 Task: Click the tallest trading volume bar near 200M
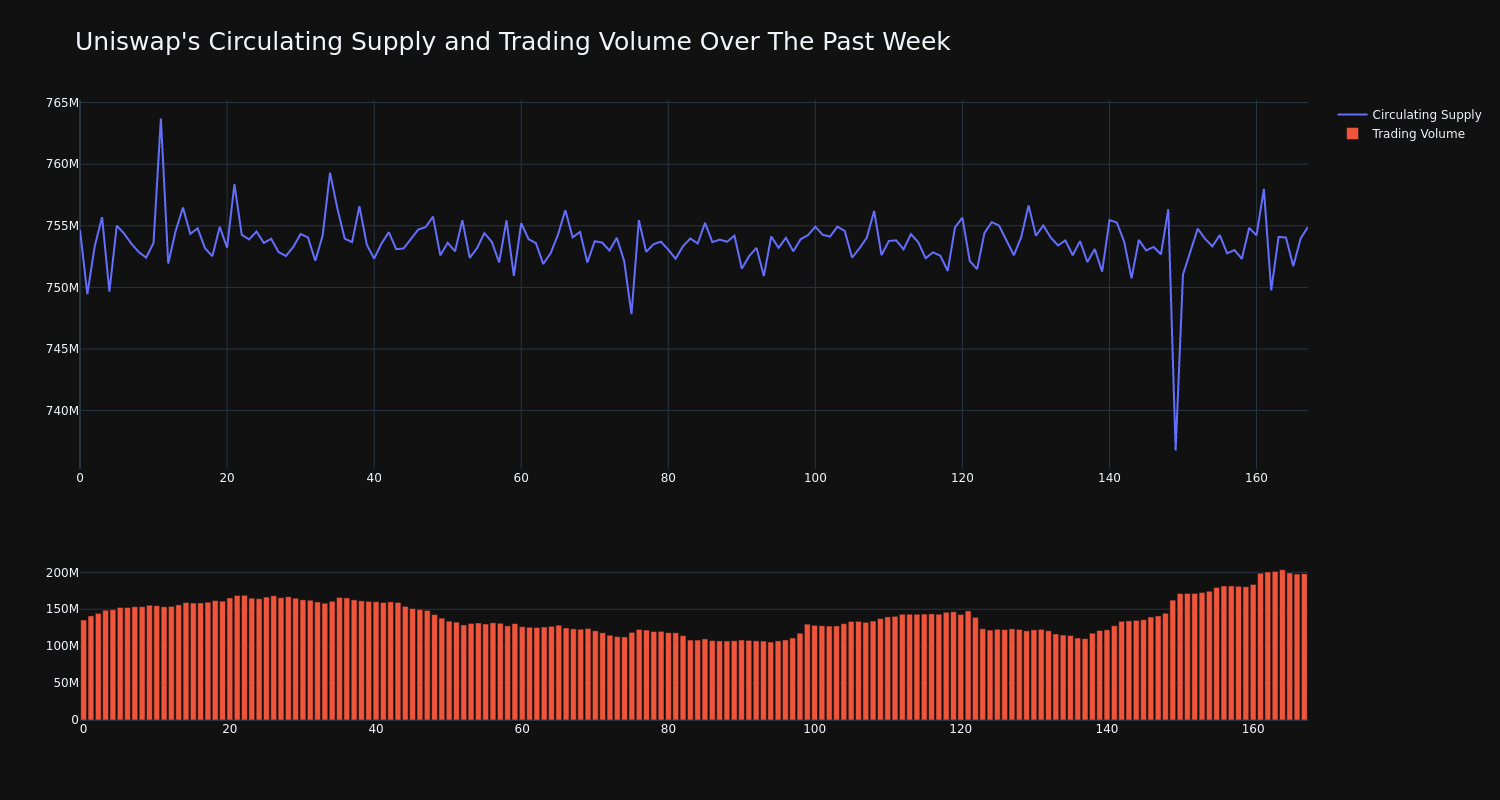point(1283,645)
